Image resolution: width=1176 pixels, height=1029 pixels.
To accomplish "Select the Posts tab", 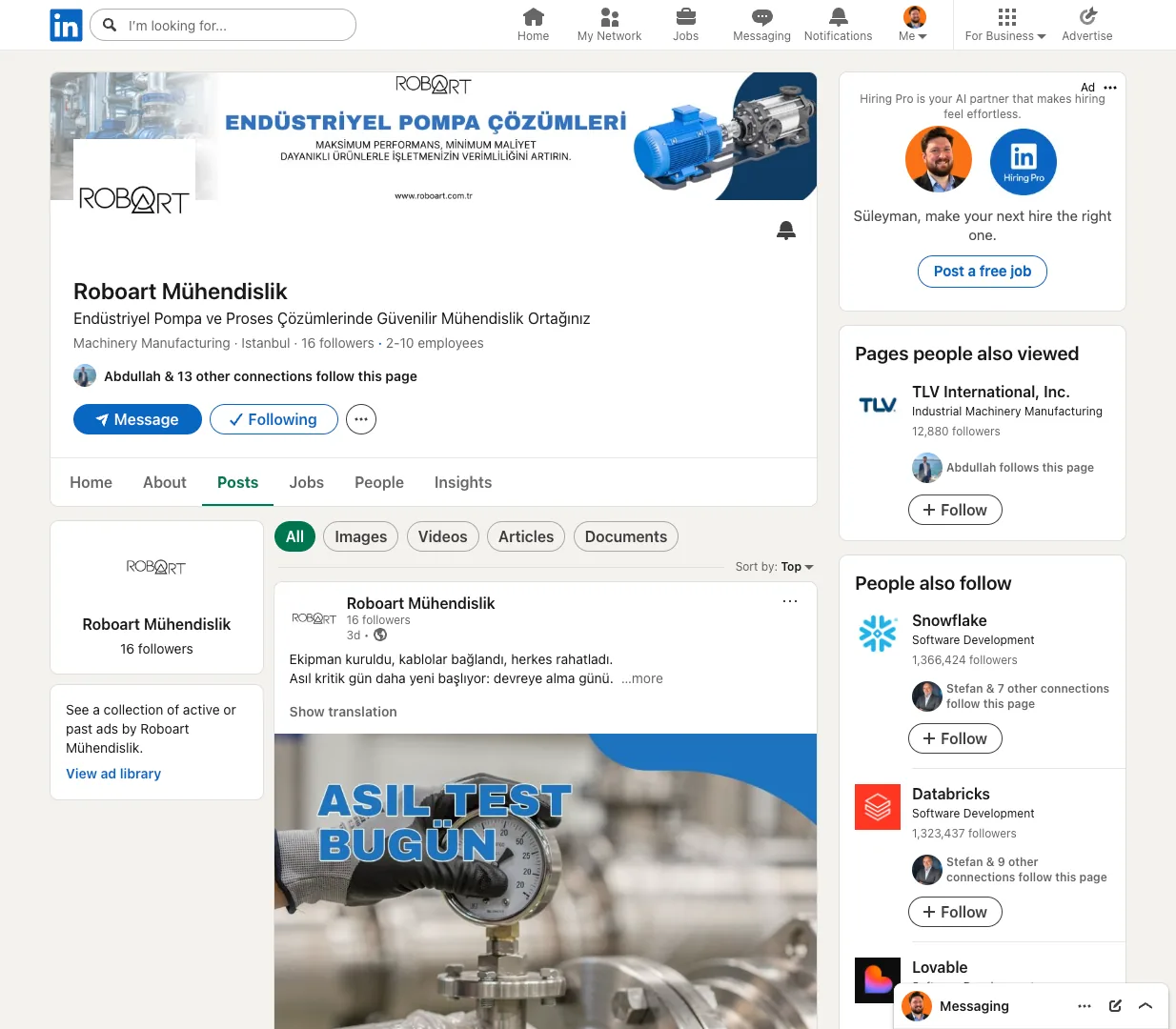I will [238, 482].
